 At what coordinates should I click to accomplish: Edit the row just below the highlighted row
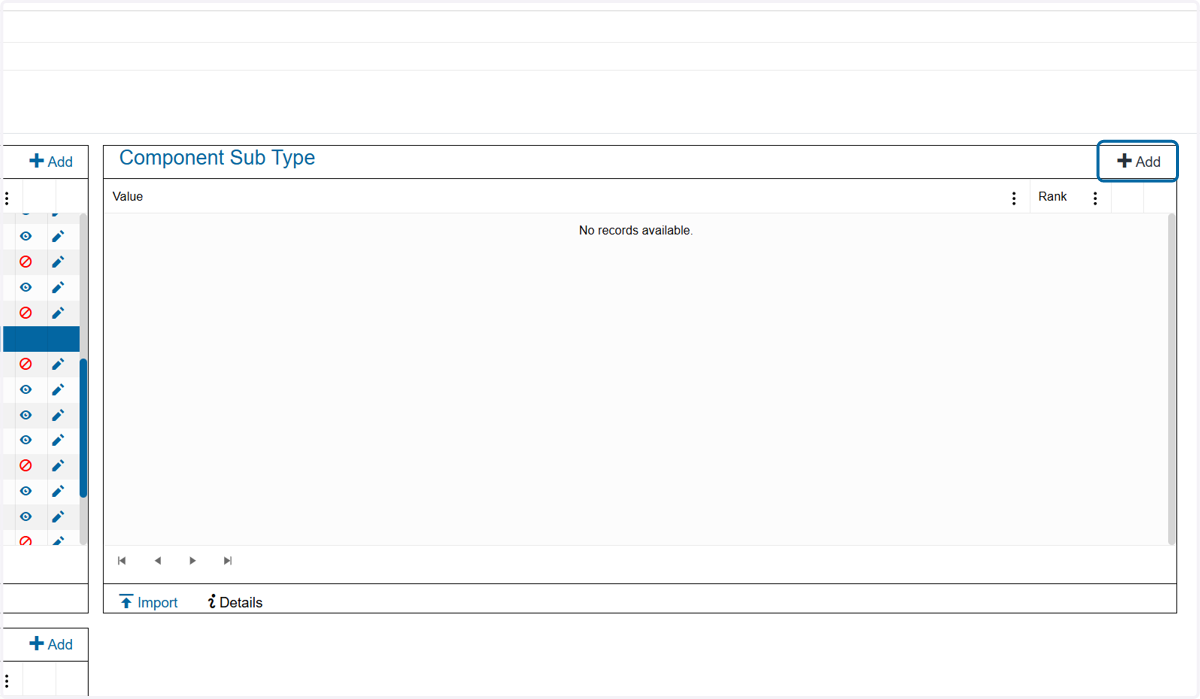coord(58,364)
